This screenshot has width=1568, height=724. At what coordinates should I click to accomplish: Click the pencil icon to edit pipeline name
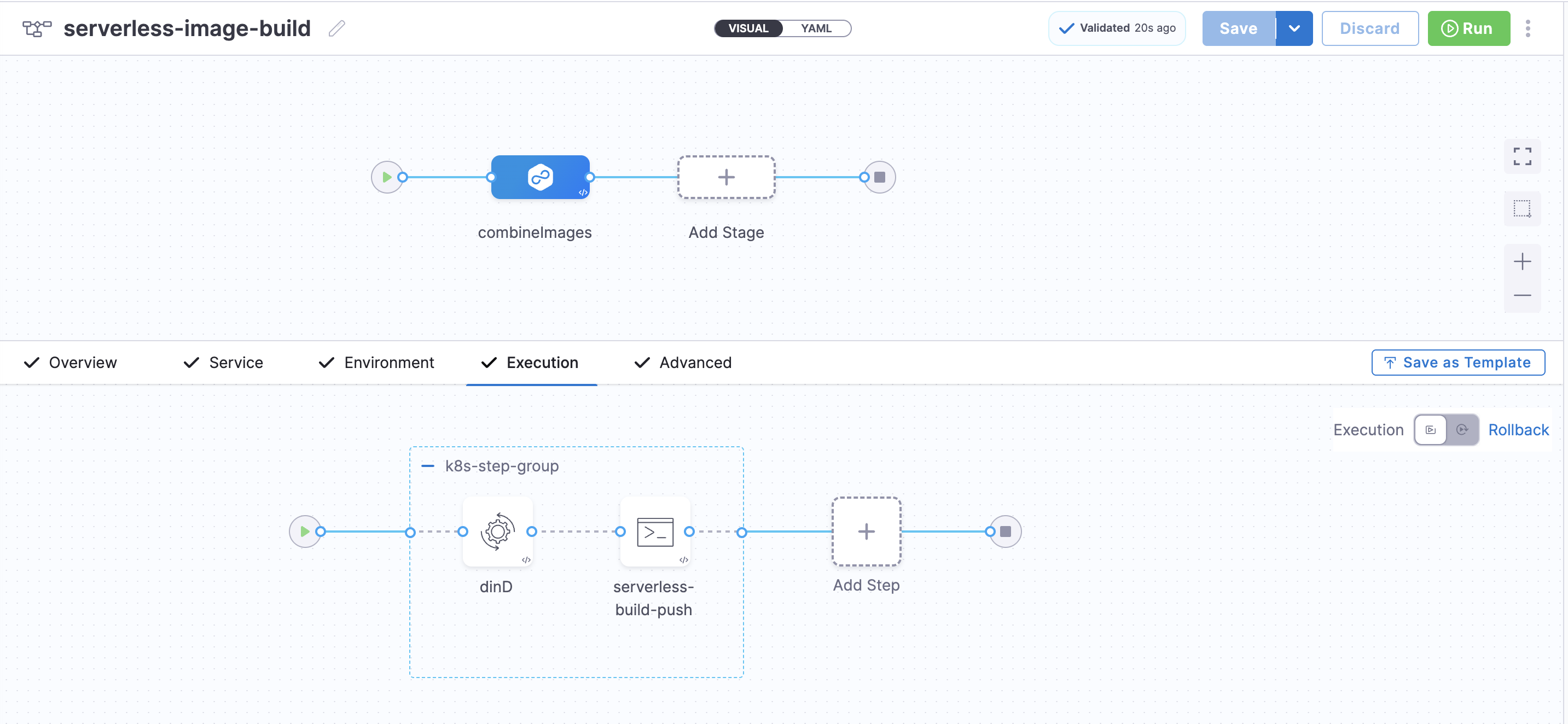[x=336, y=28]
